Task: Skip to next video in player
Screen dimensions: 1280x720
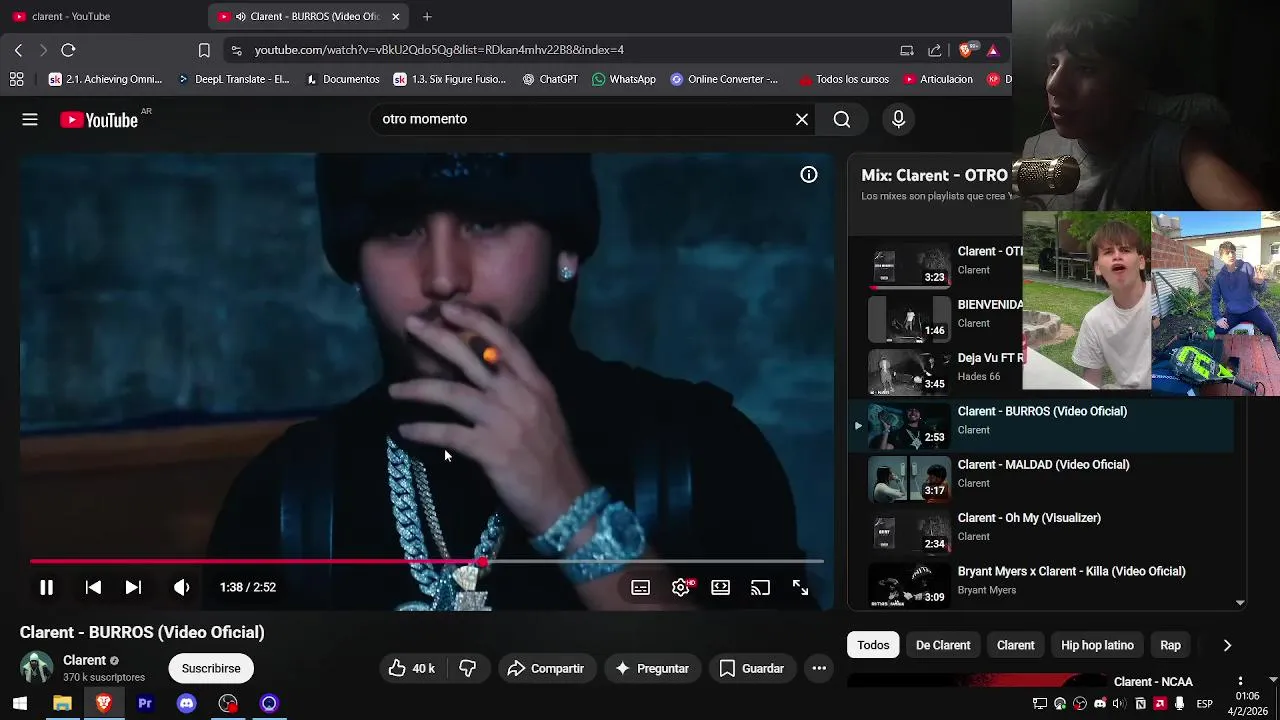Action: coord(133,588)
